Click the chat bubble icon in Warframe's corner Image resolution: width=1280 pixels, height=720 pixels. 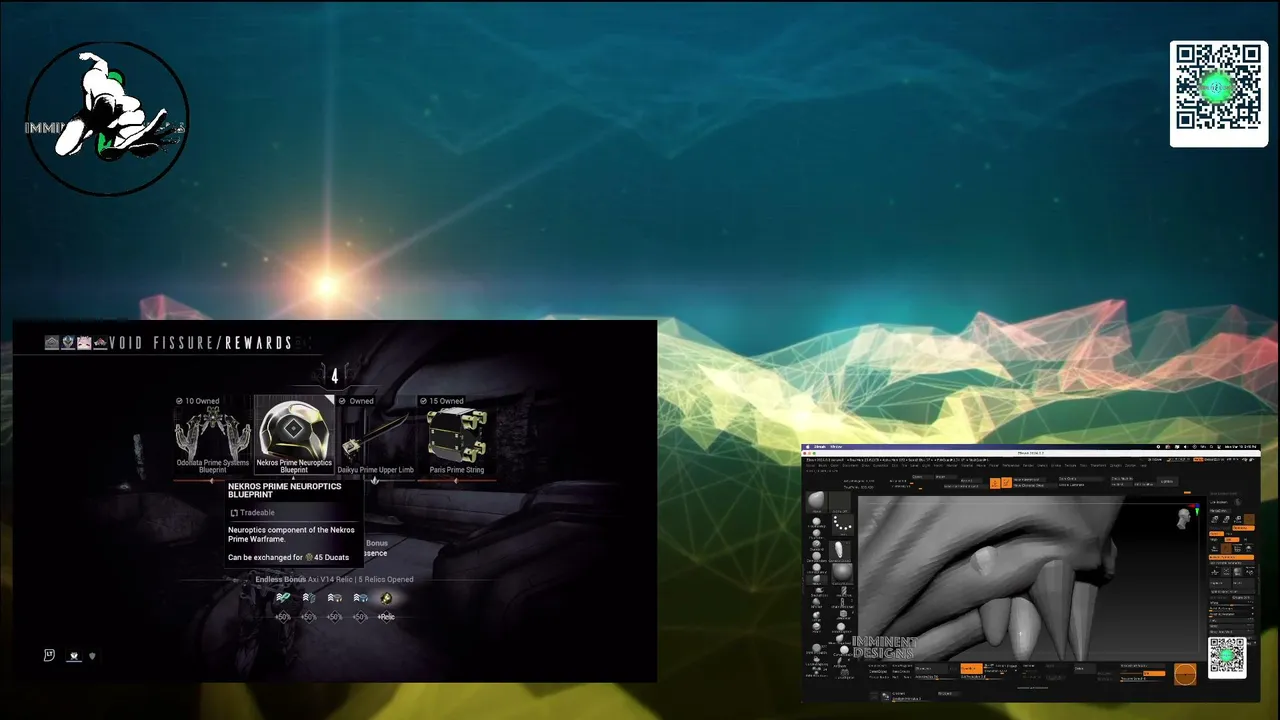tap(49, 655)
